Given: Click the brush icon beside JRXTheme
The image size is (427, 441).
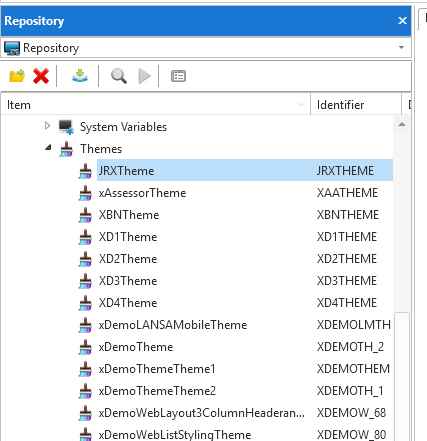Looking at the screenshot, I should 85,171.
